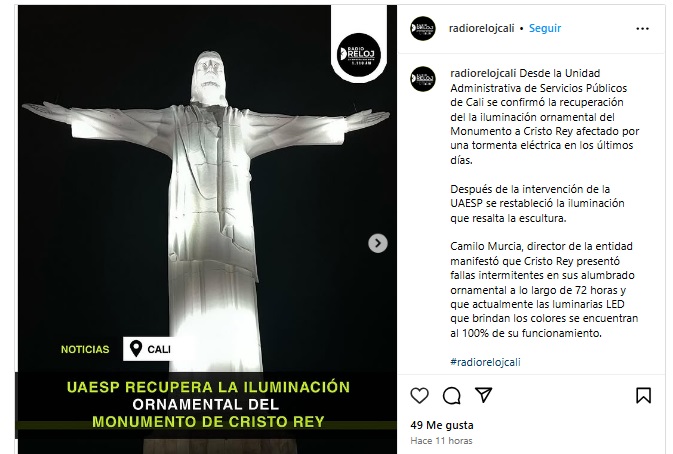Save the post with the bookmark icon
This screenshot has height=454, width=673.
coord(643,395)
